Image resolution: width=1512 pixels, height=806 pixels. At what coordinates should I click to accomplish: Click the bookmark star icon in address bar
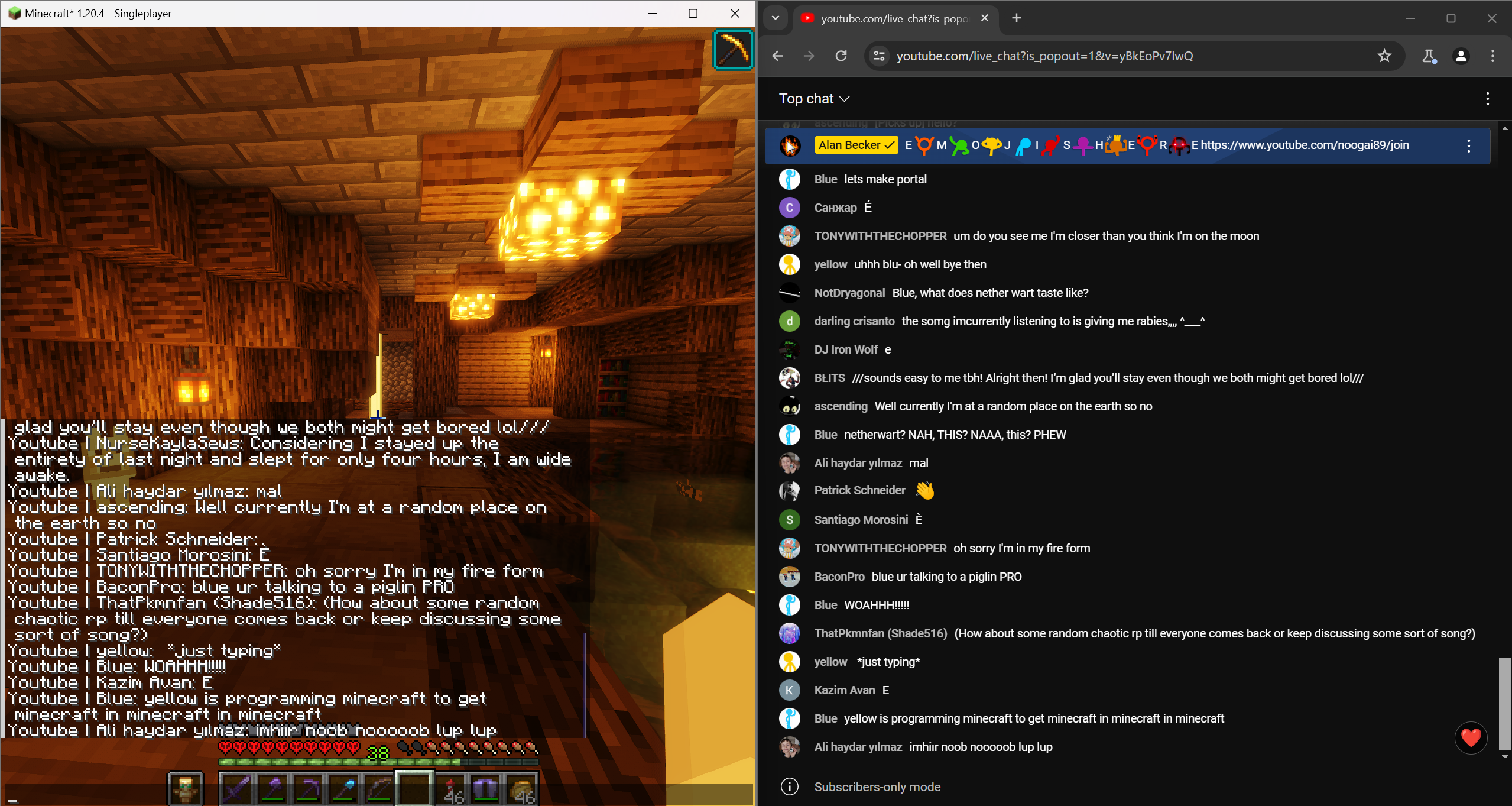coord(1384,56)
